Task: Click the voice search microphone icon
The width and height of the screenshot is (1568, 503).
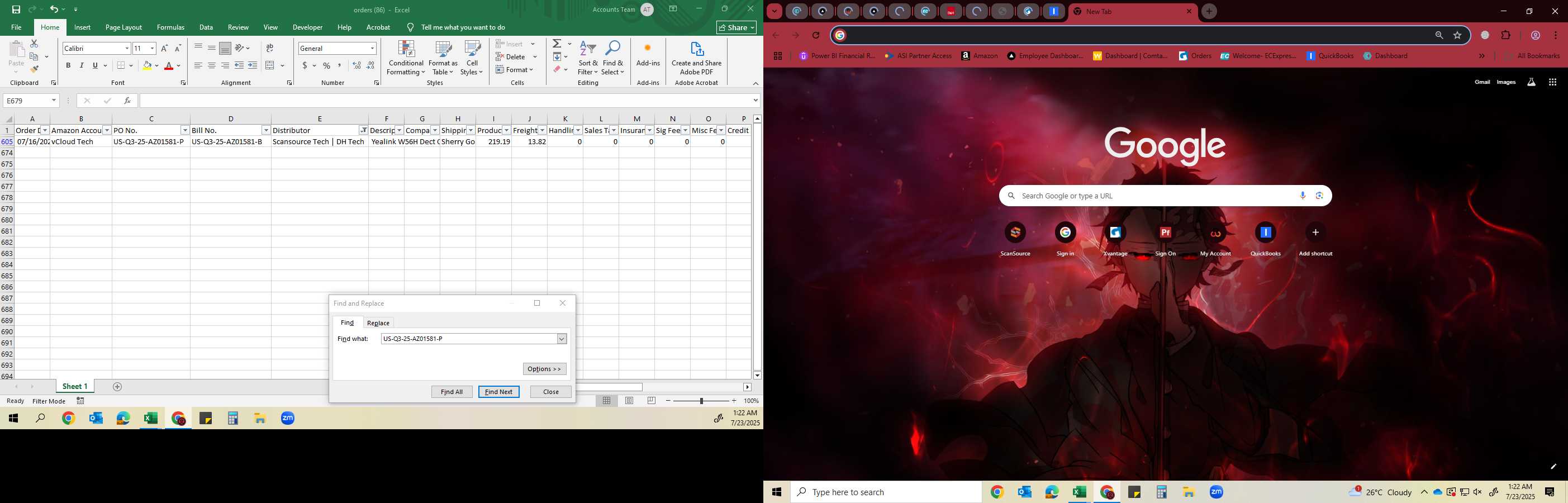Action: pos(1303,196)
